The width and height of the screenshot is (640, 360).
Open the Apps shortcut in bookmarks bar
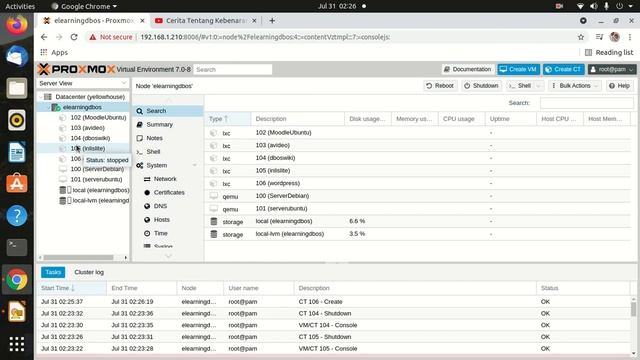coord(54,53)
